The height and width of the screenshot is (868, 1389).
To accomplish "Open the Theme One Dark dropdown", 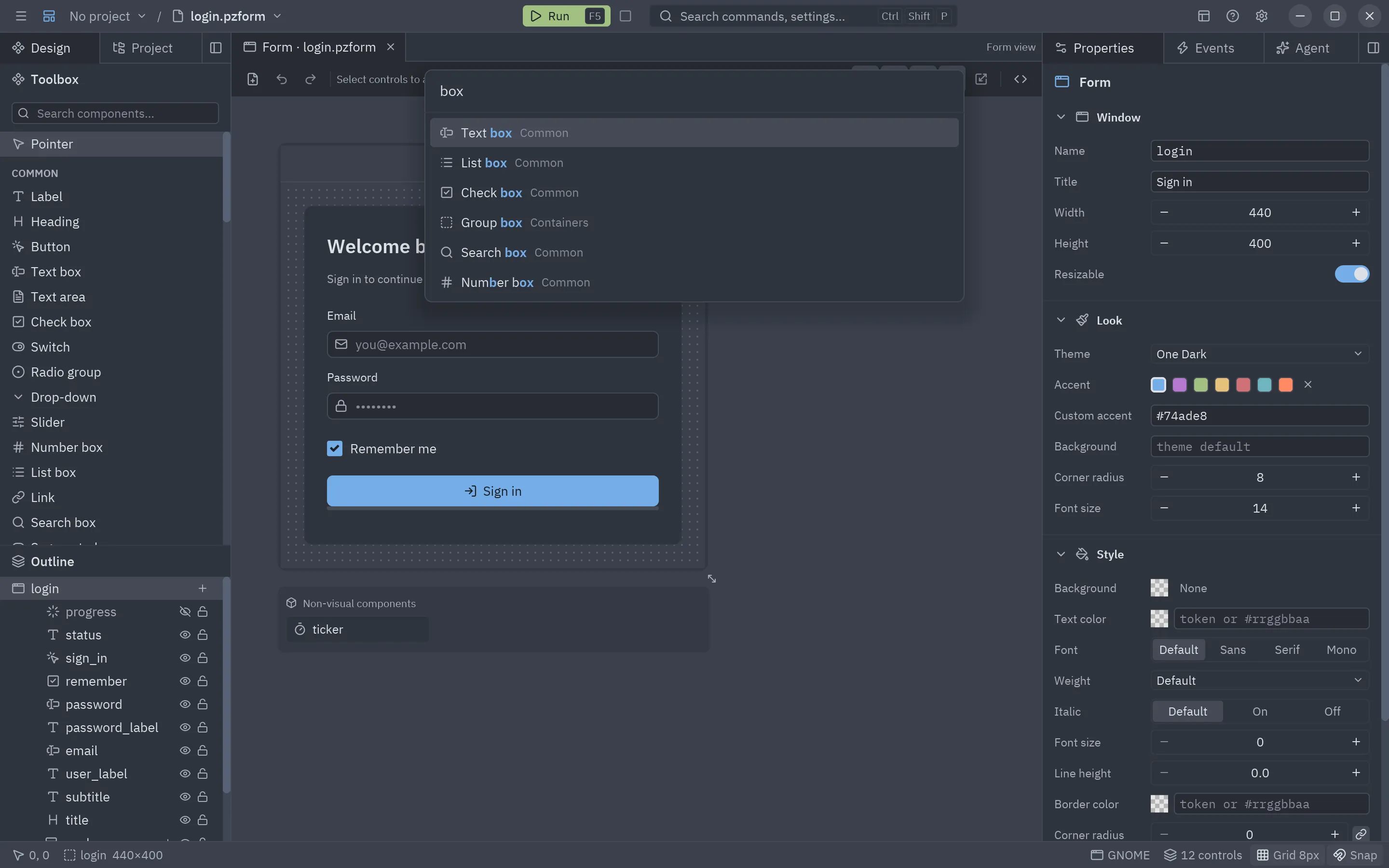I will 1260,353.
